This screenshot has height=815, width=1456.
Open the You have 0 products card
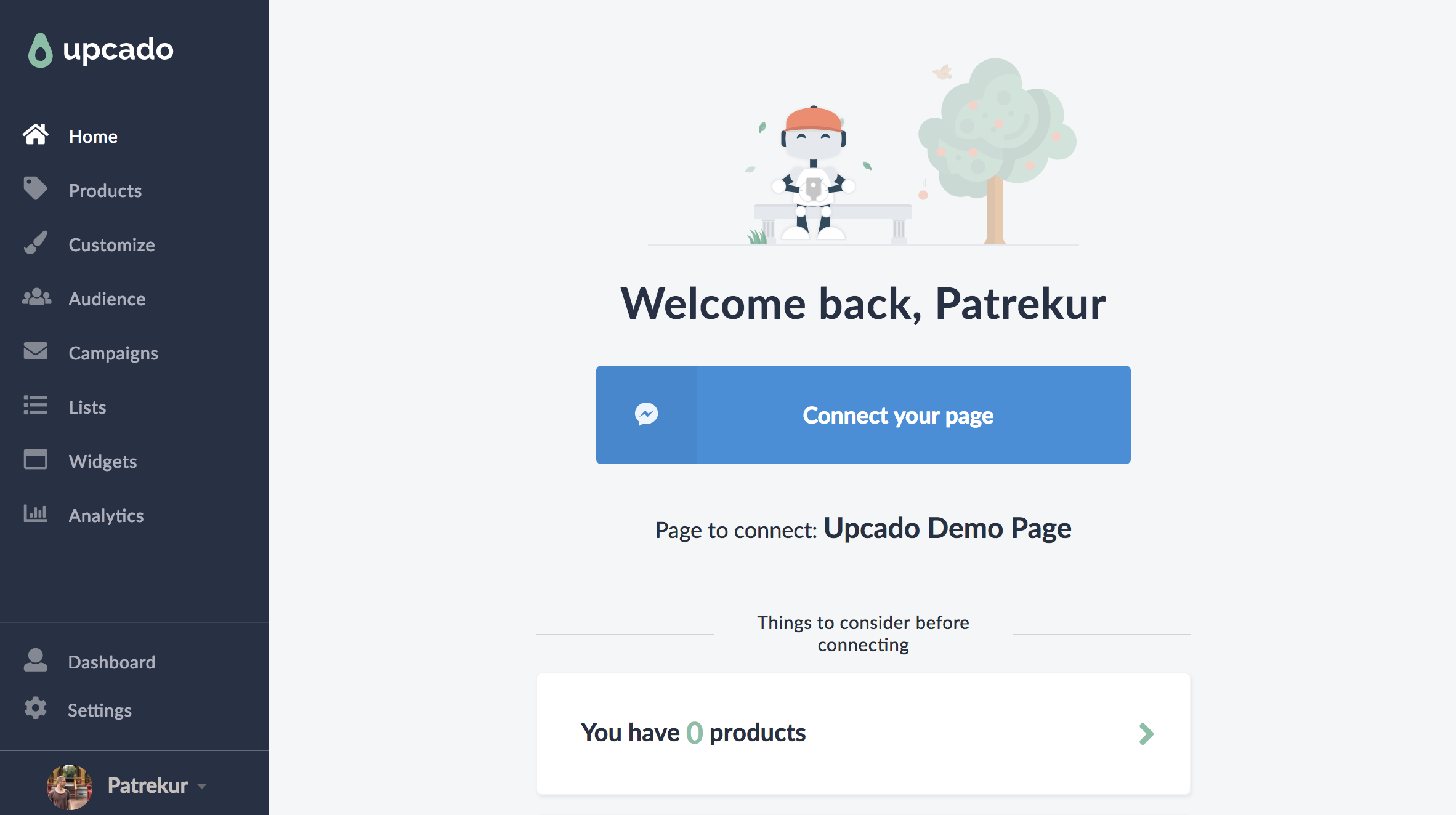pyautogui.click(x=863, y=733)
